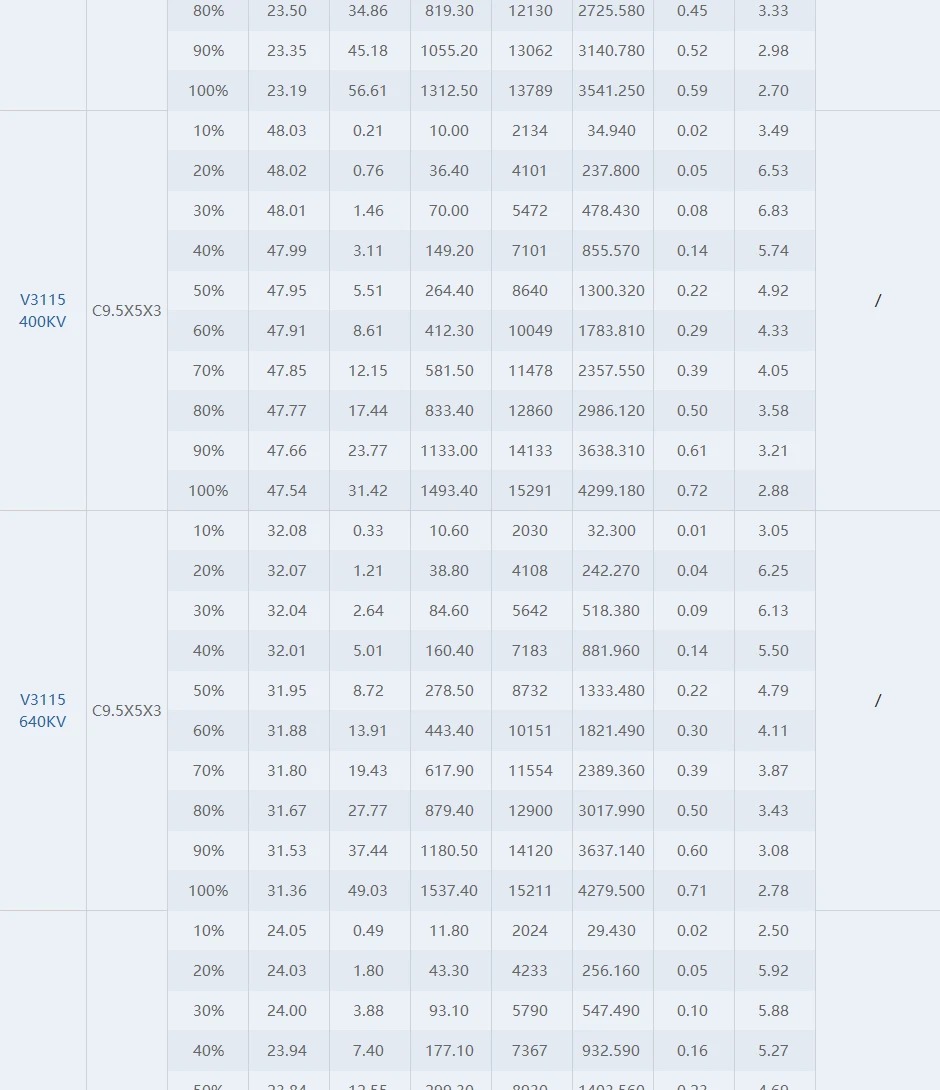Viewport: 940px width, 1090px height.
Task: Select the 56.61 value cell
Action: pos(368,91)
